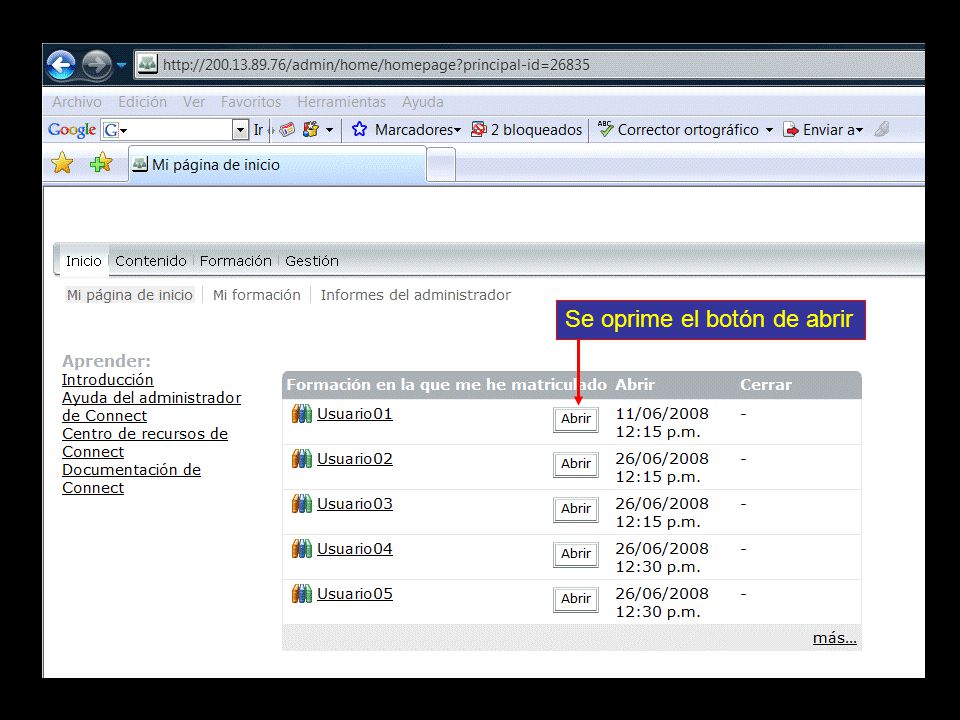Click the browser Forward arrow button

coord(97,64)
